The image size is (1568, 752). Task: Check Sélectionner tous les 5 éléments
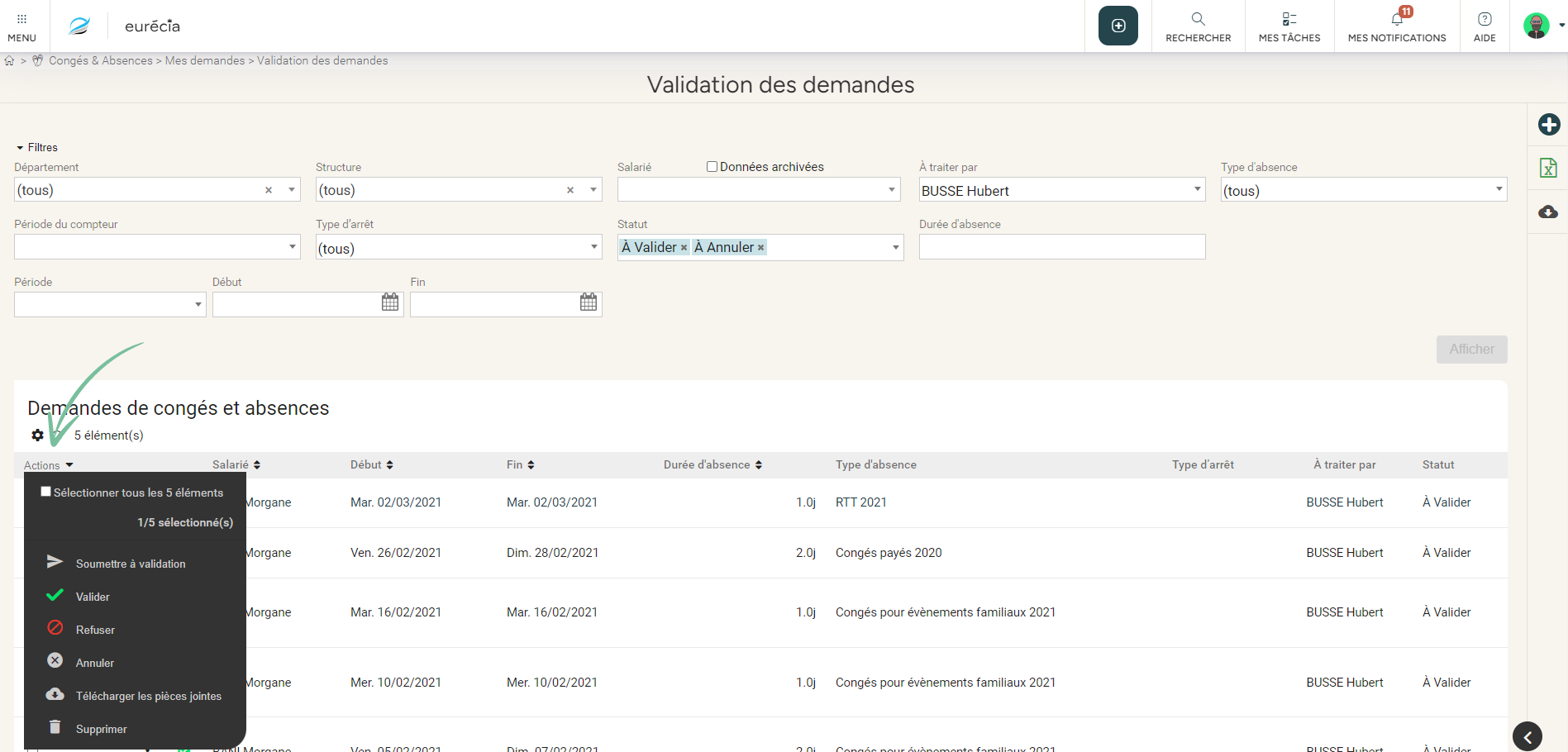46,492
